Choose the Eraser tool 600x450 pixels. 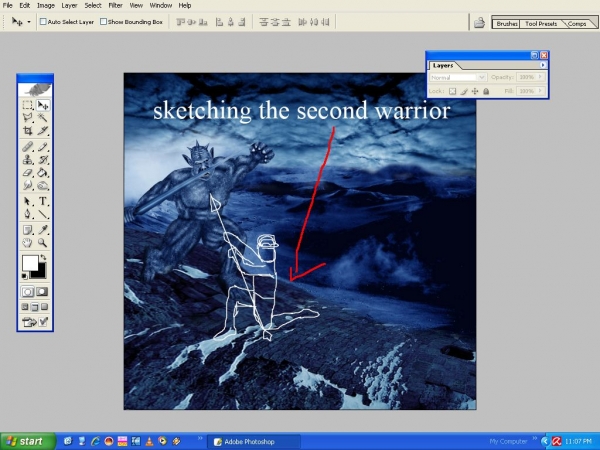(x=27, y=173)
